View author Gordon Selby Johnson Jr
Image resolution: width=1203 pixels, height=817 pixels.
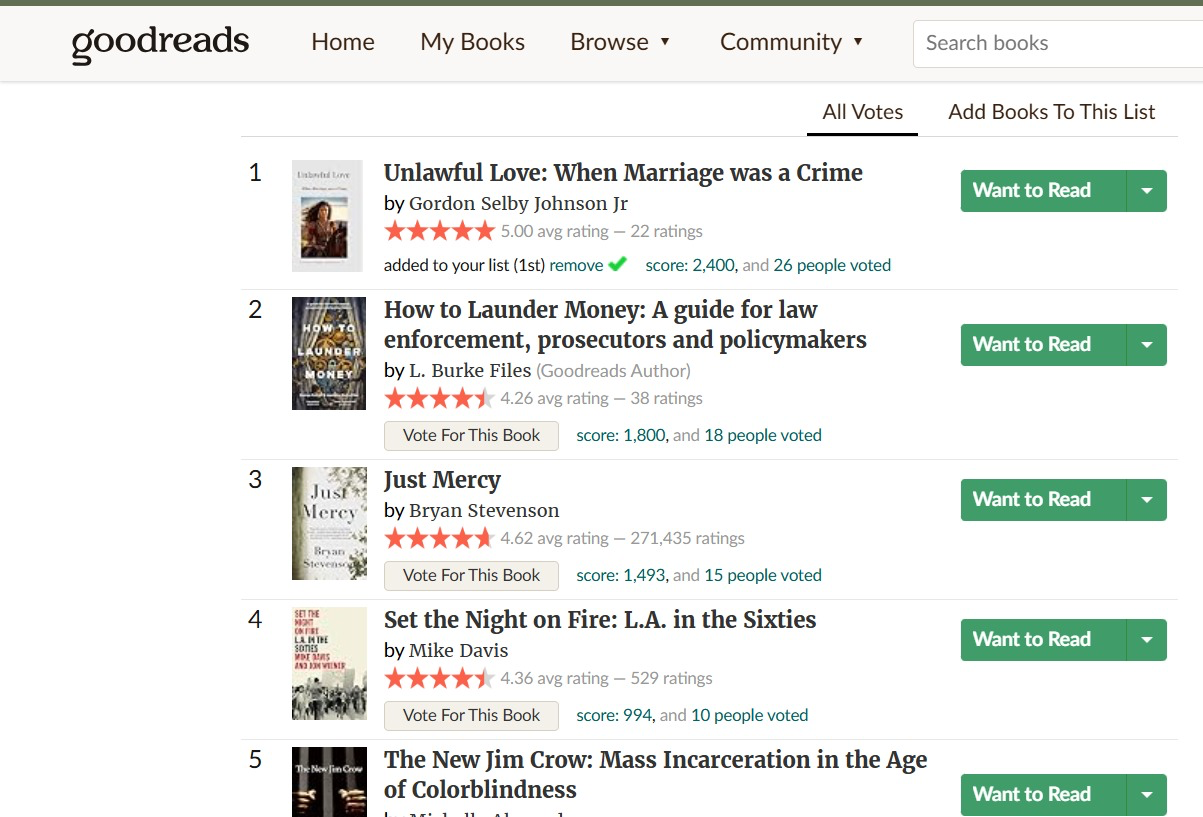(518, 203)
